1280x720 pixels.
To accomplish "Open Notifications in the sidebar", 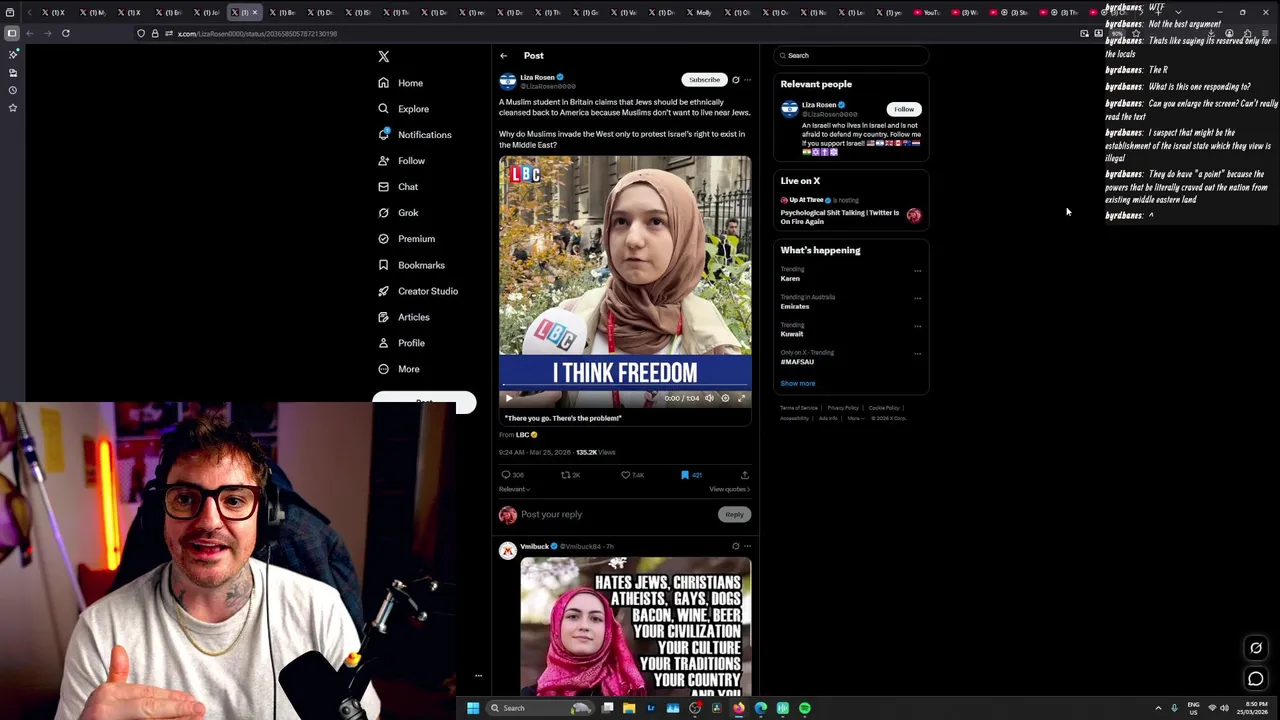I will coord(415,135).
